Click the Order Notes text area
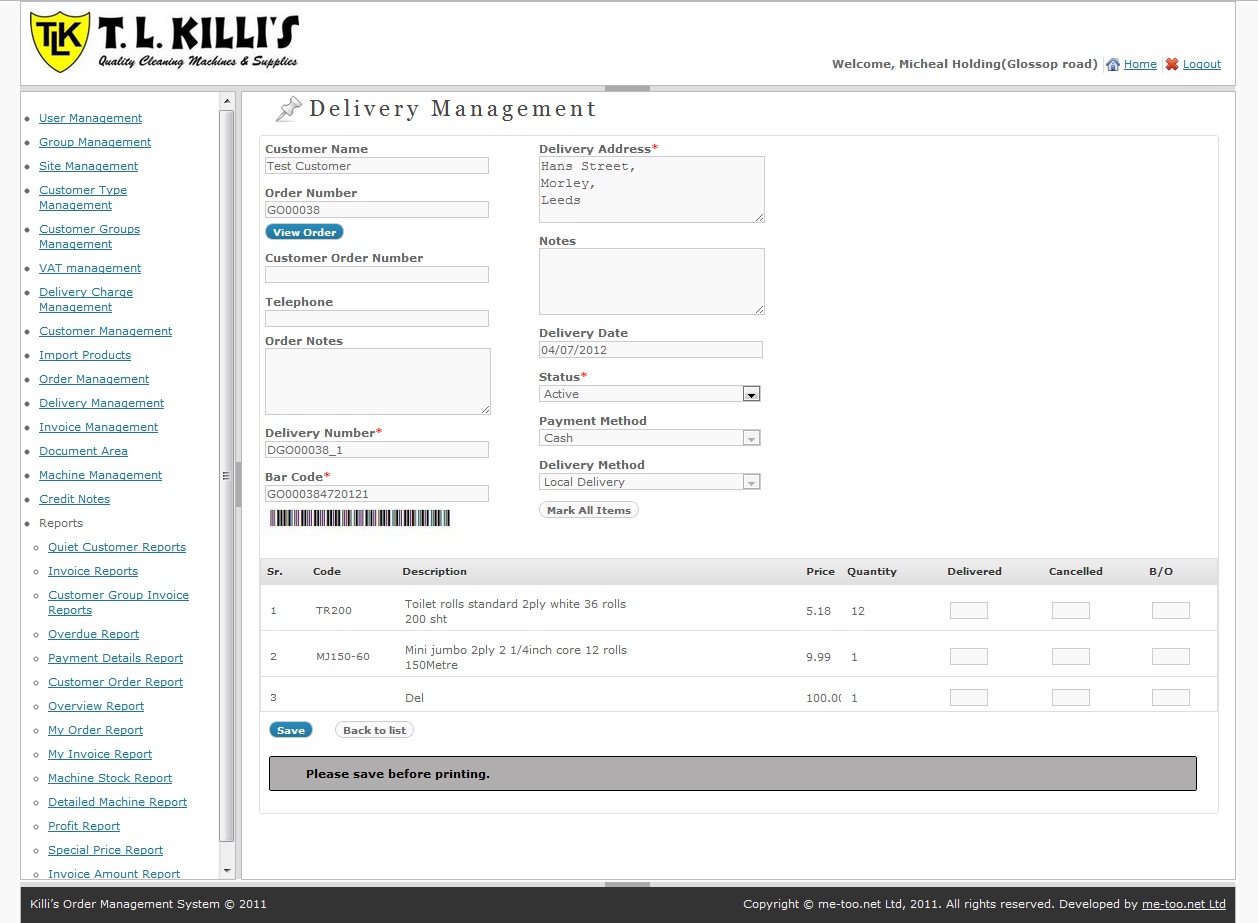 (378, 381)
